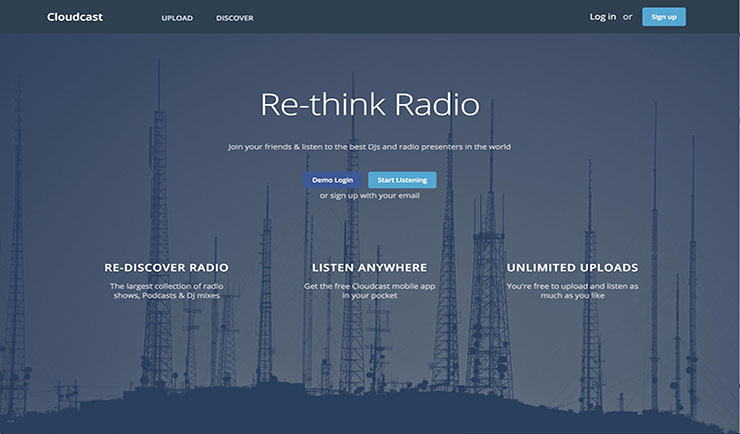Click the 'or' text beside Log in
Screen dimensions: 740x434
click(628, 17)
